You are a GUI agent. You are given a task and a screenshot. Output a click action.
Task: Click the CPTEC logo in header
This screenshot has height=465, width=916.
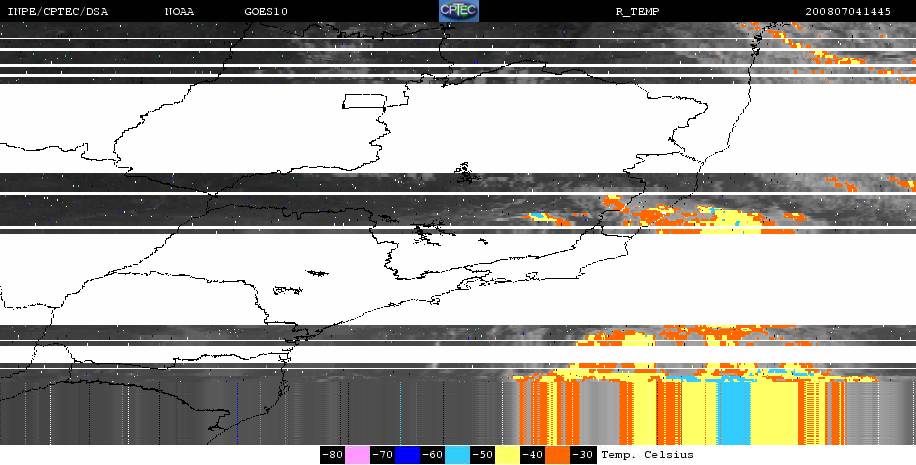tap(459, 11)
